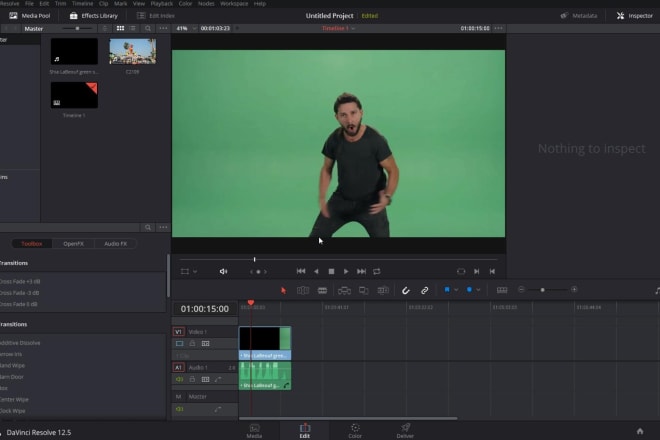Viewport: 660px width, 440px height.
Task: Open the Timeline menu
Action: tap(82, 3)
